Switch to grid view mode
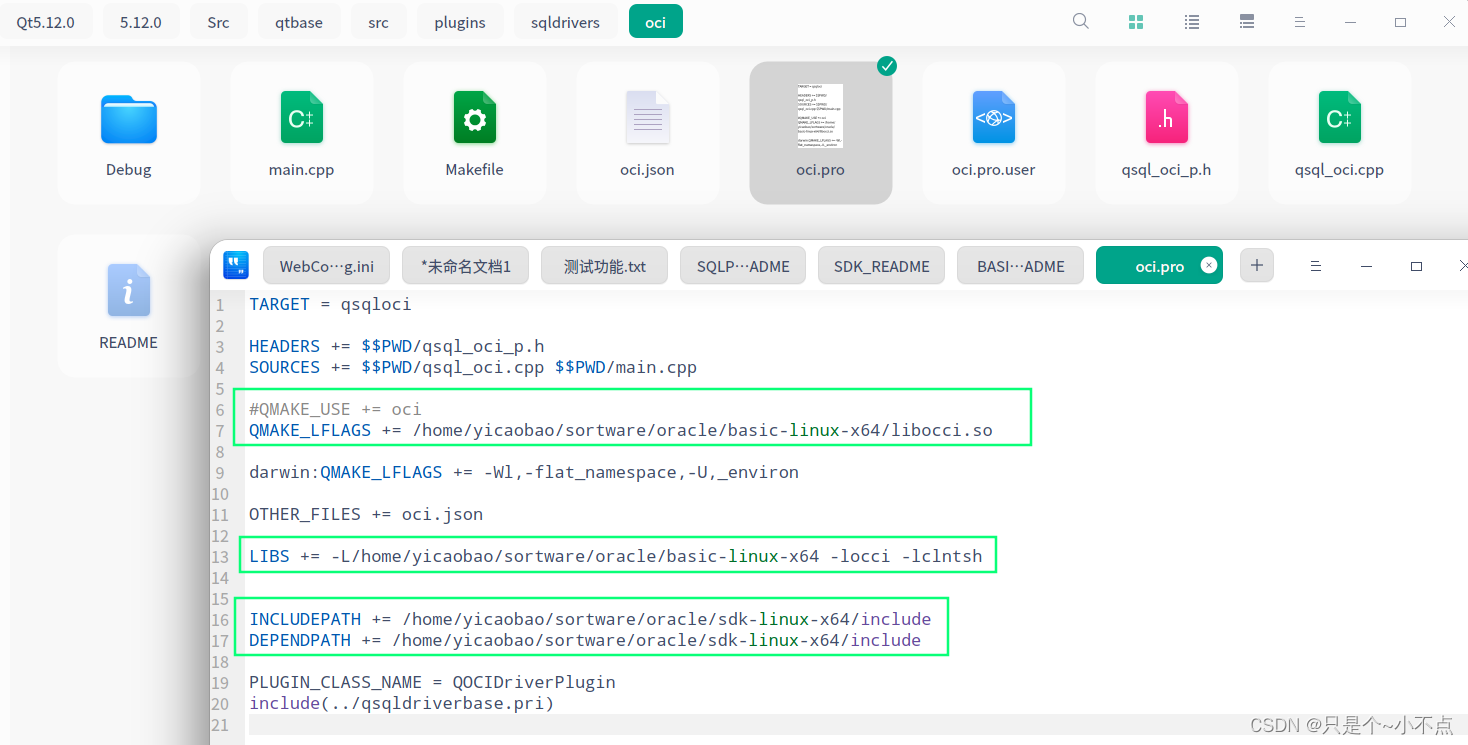This screenshot has height=745, width=1468. [1135, 21]
